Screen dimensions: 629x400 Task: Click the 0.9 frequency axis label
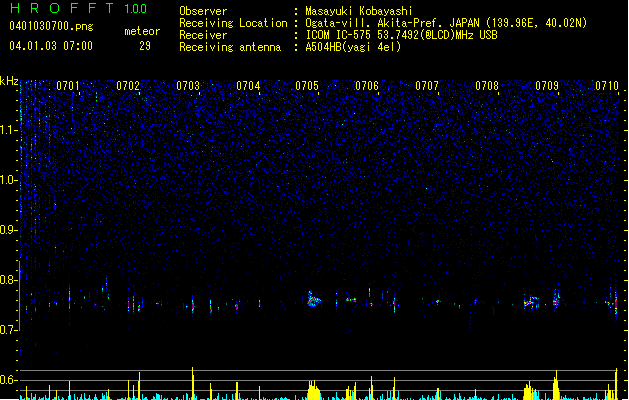tap(8, 230)
